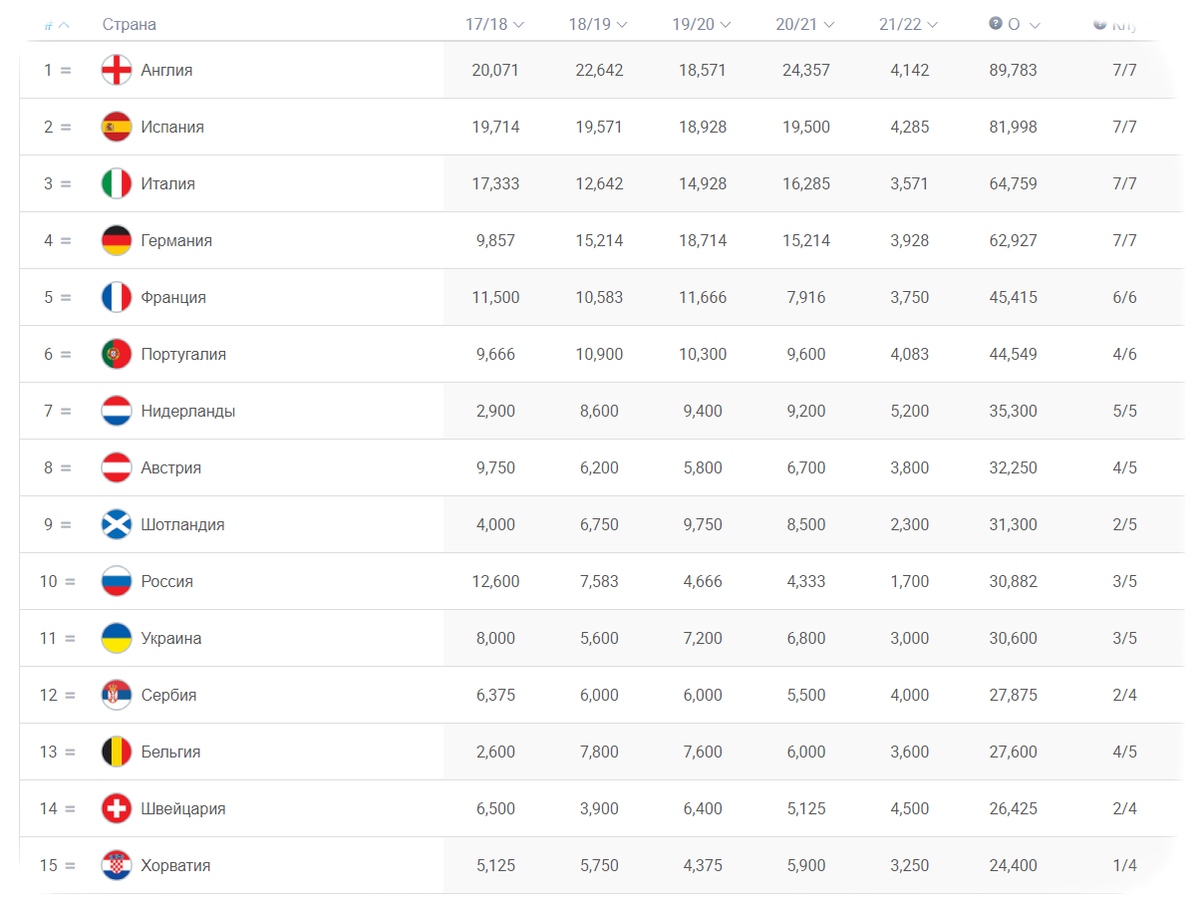Sort by the 19/20 season column
This screenshot has width=1200, height=911.
tap(702, 24)
